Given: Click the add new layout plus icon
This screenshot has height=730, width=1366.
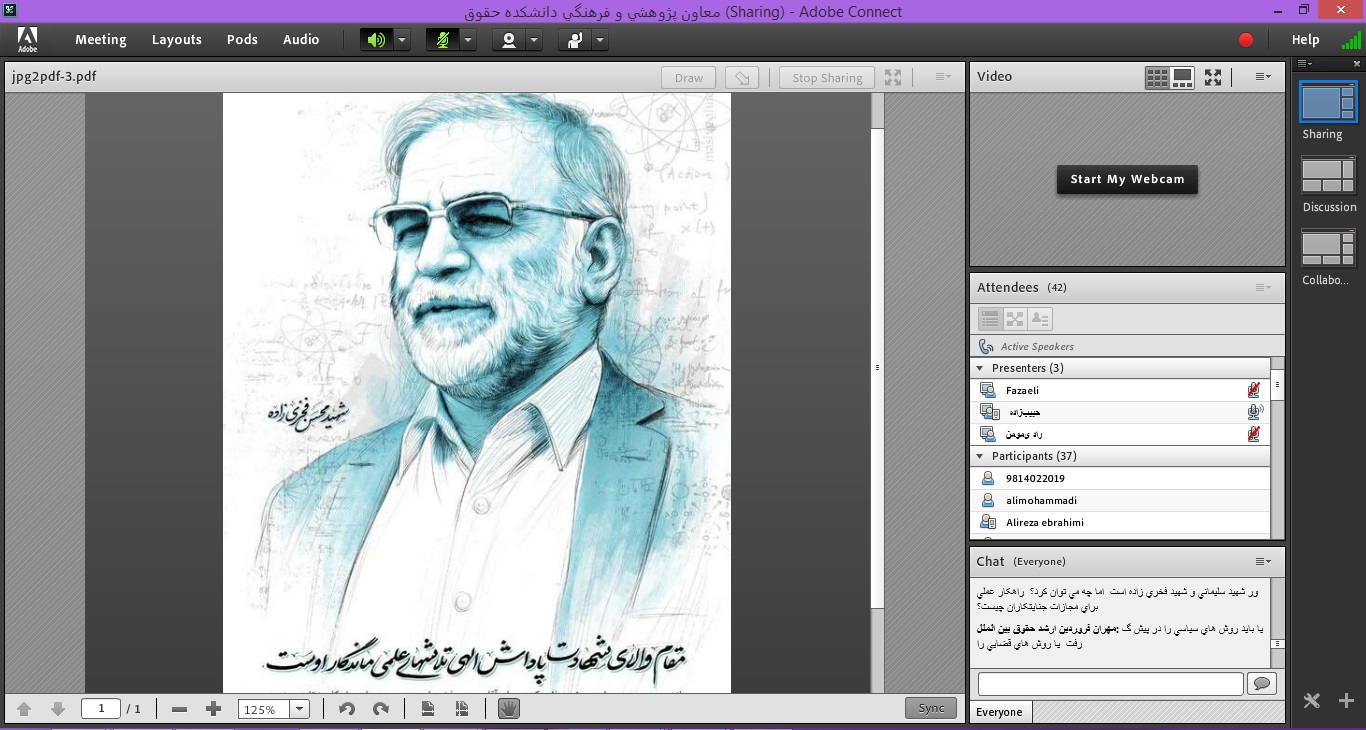Looking at the screenshot, I should [1346, 701].
